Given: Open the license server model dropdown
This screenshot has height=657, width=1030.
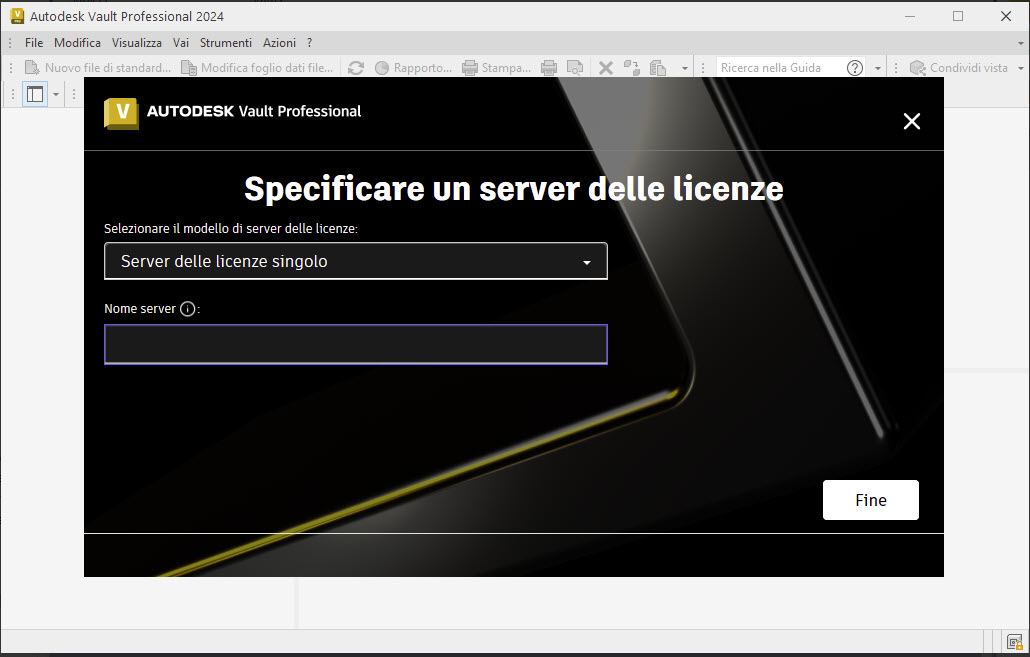Looking at the screenshot, I should (355, 261).
